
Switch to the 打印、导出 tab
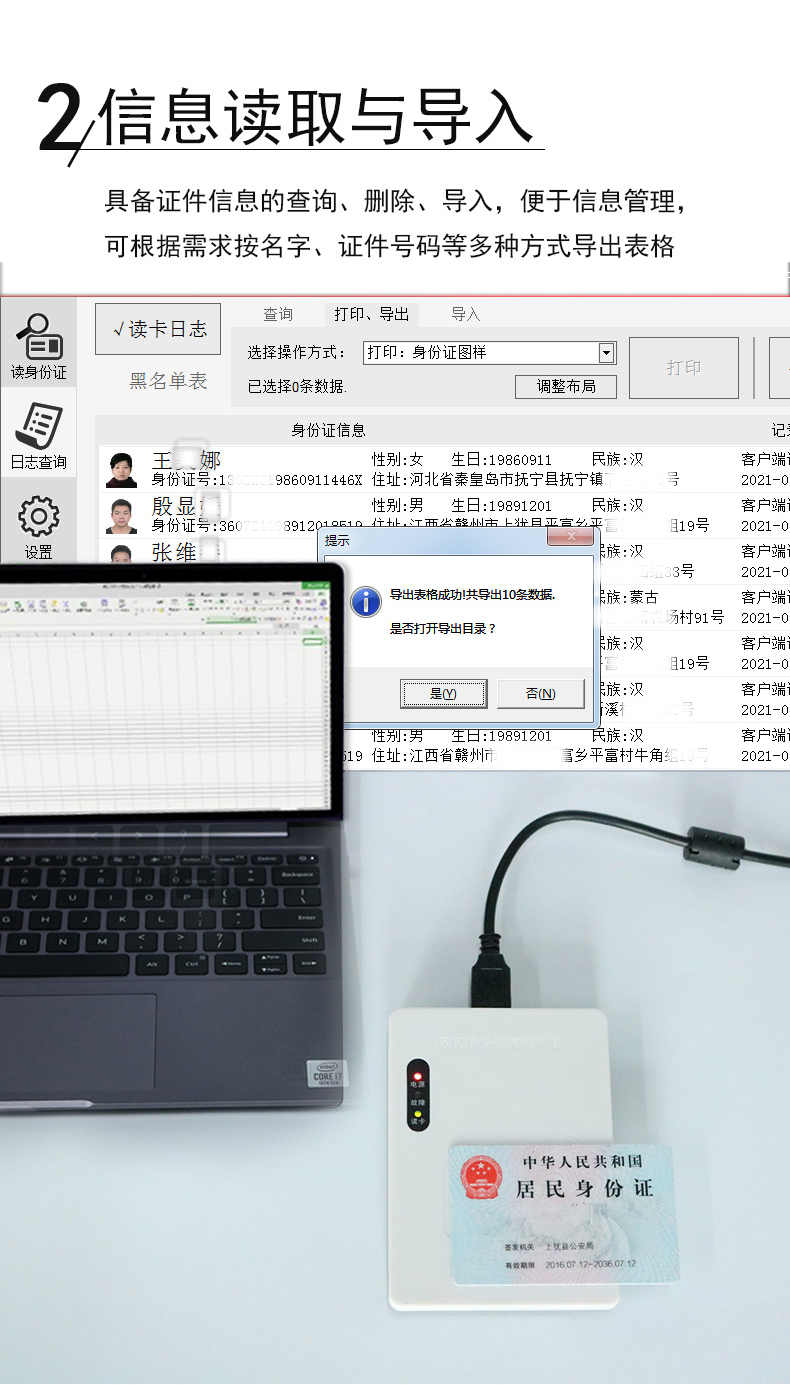tap(371, 314)
